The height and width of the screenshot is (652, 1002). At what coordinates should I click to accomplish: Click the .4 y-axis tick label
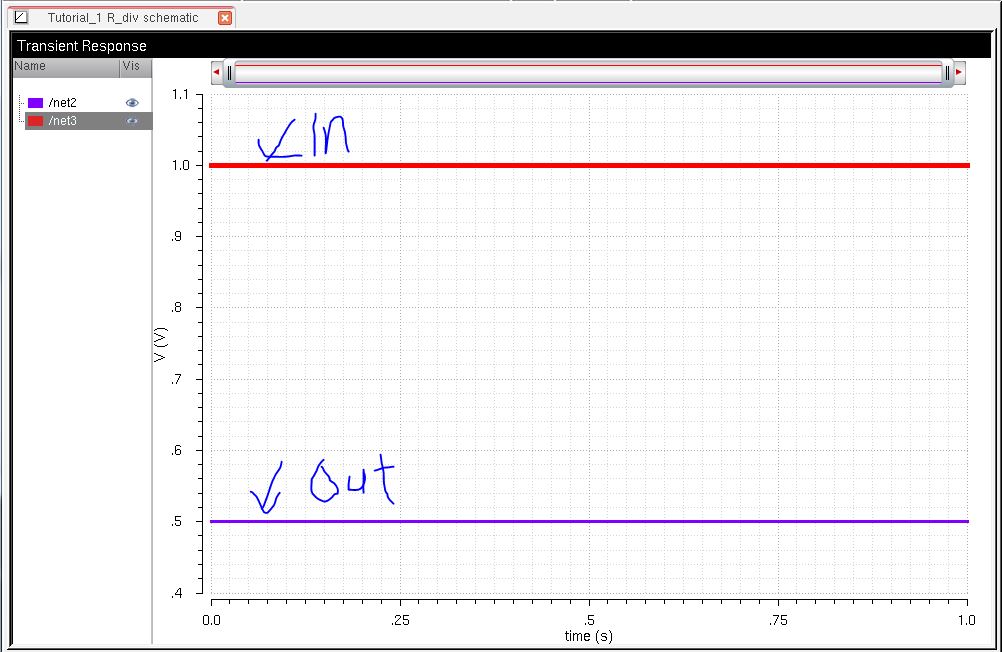coord(176,593)
